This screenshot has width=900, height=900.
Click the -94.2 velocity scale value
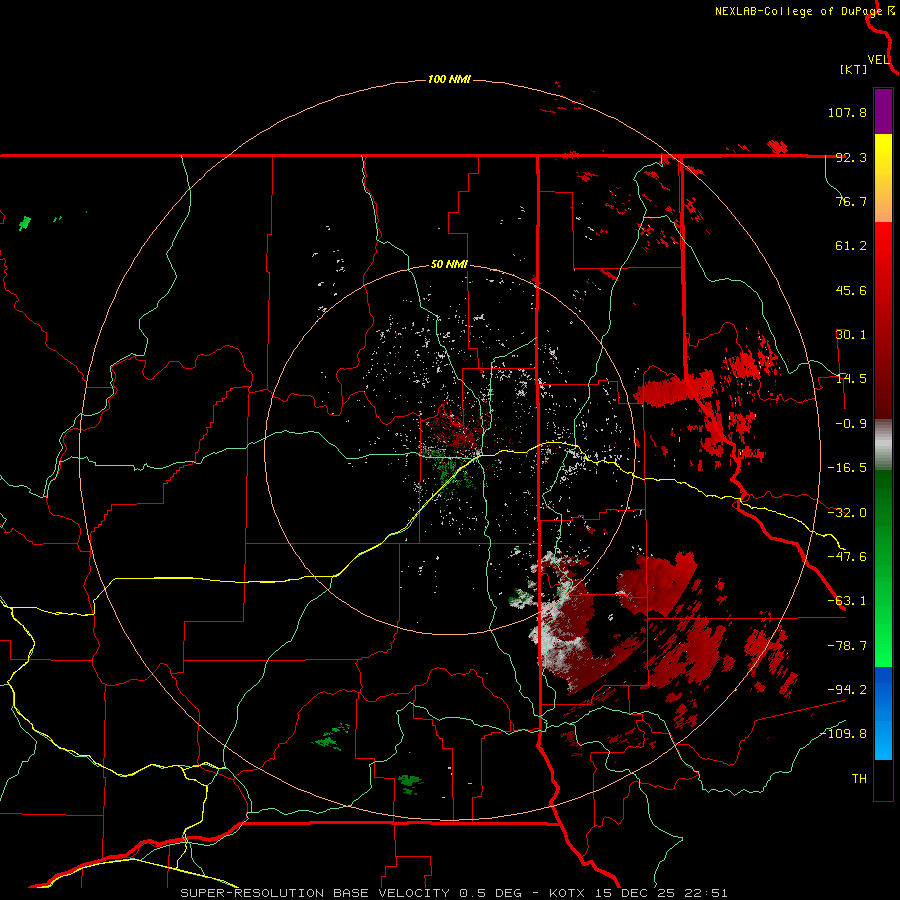(x=847, y=689)
